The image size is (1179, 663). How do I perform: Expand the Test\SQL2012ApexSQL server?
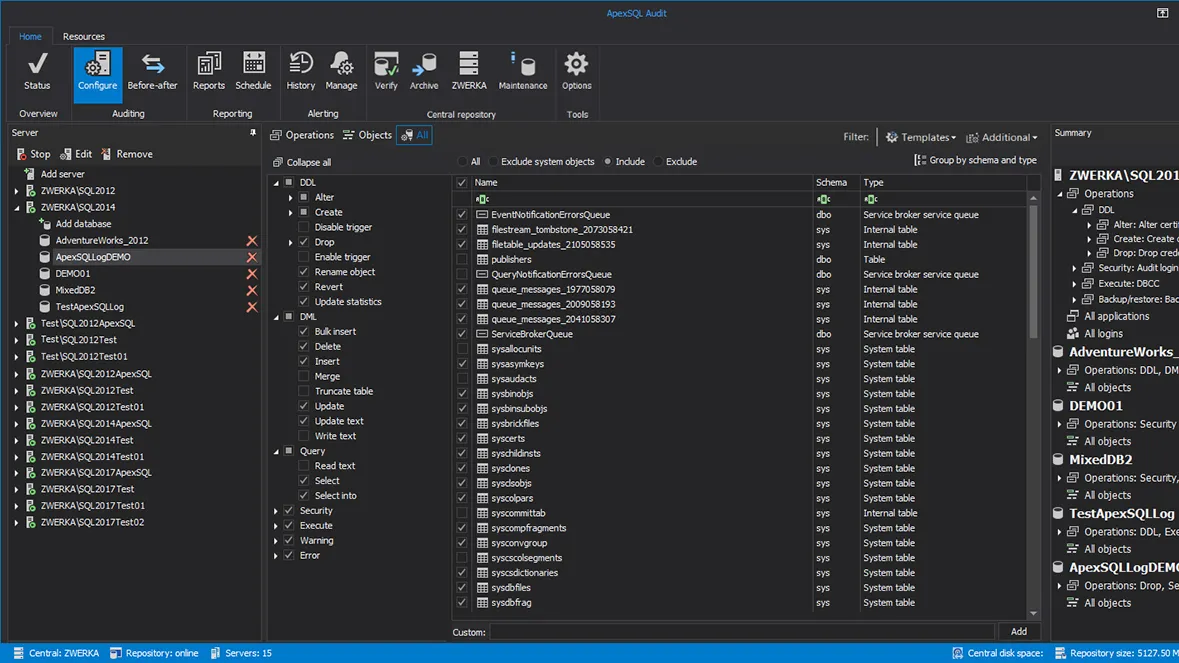click(17, 323)
